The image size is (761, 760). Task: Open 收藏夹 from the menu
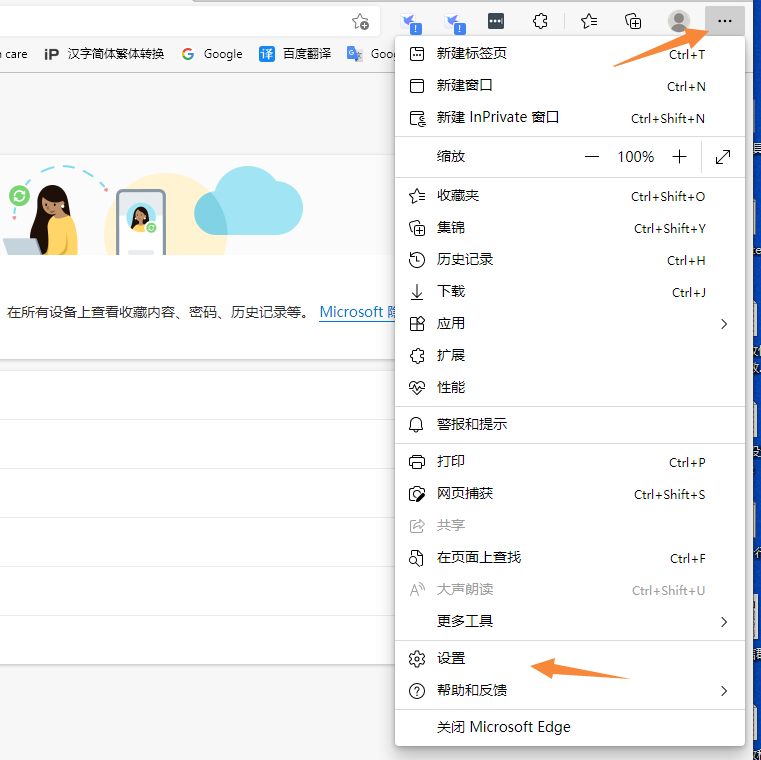[570, 196]
